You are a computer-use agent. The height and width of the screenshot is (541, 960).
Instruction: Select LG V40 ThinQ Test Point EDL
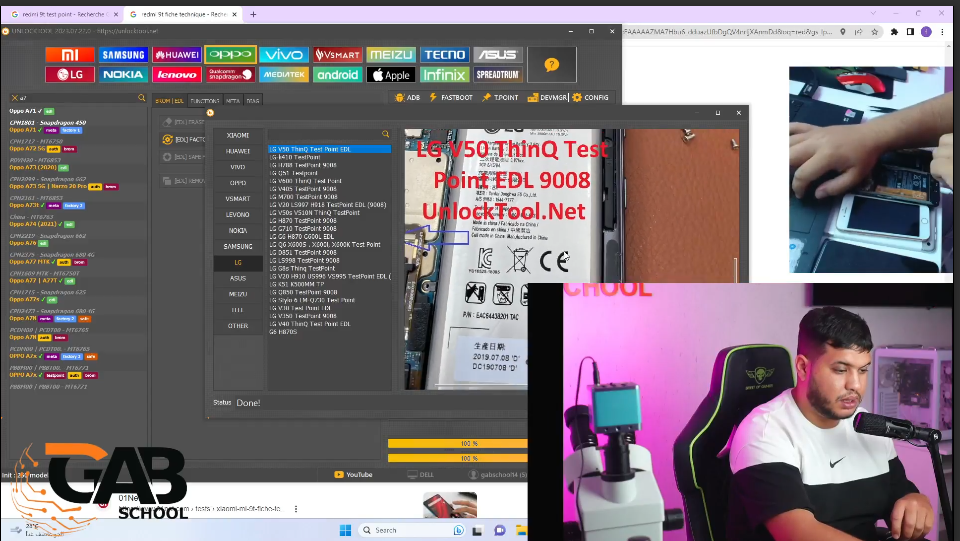[x=329, y=324]
